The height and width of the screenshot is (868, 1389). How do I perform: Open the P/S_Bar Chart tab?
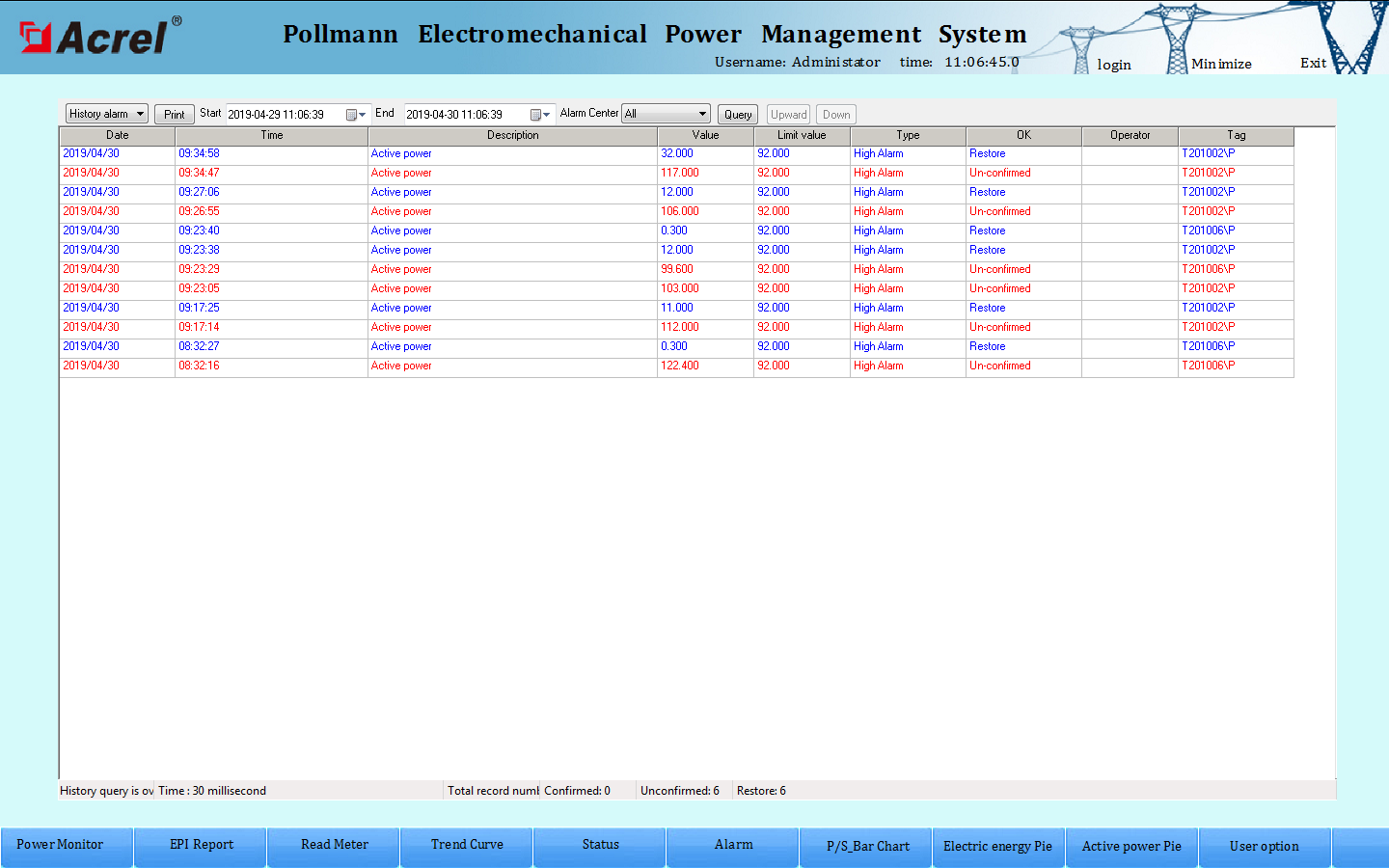pos(867,847)
